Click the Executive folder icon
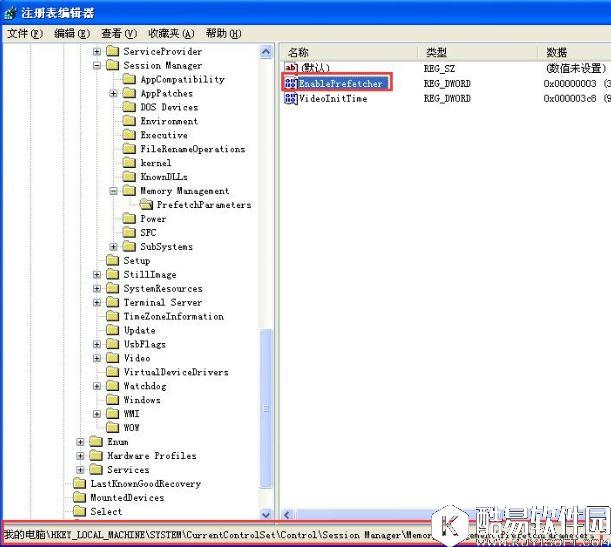 coord(129,135)
